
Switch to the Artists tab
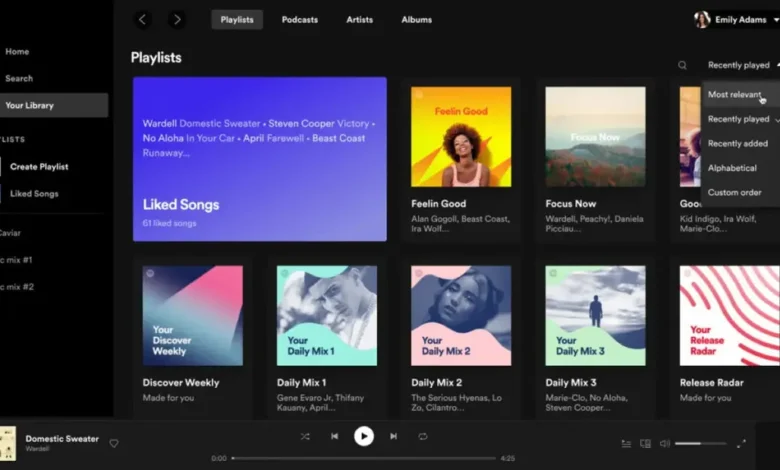[359, 20]
